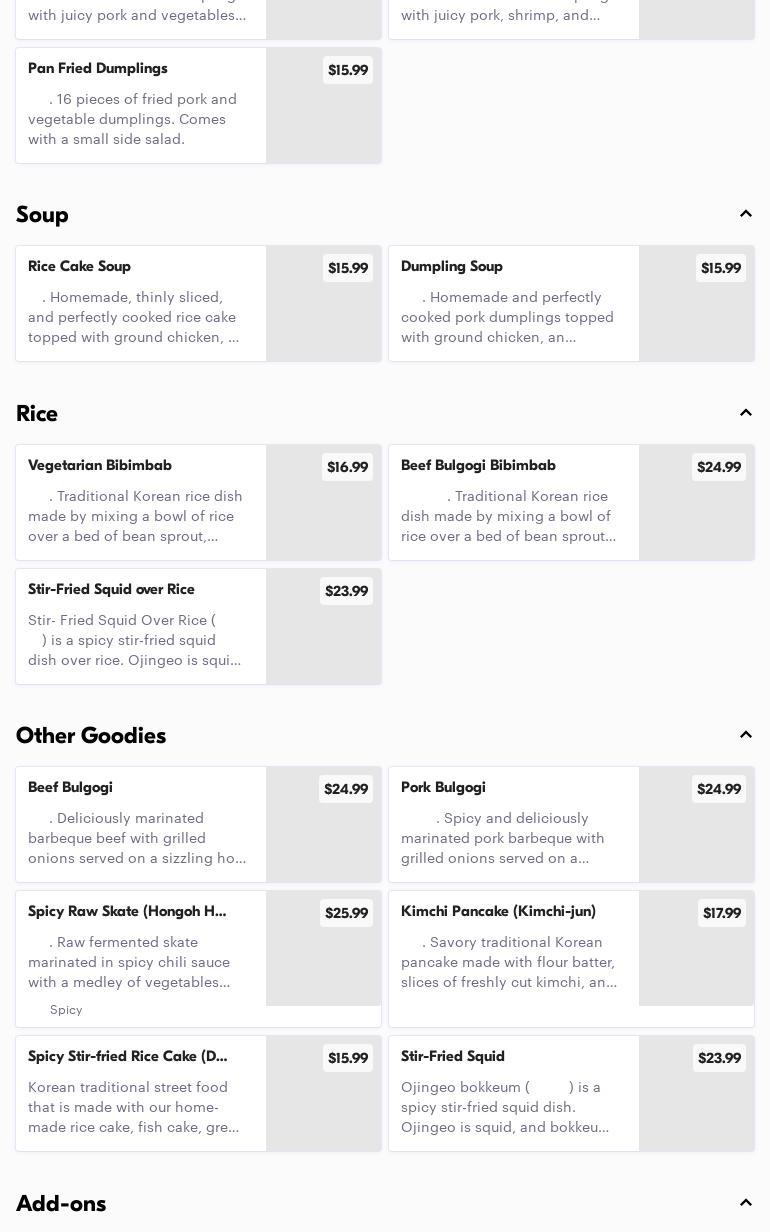The height and width of the screenshot is (1232, 770).
Task: Open Stir-Fried Squid over Rice item
Action: [x=198, y=626]
